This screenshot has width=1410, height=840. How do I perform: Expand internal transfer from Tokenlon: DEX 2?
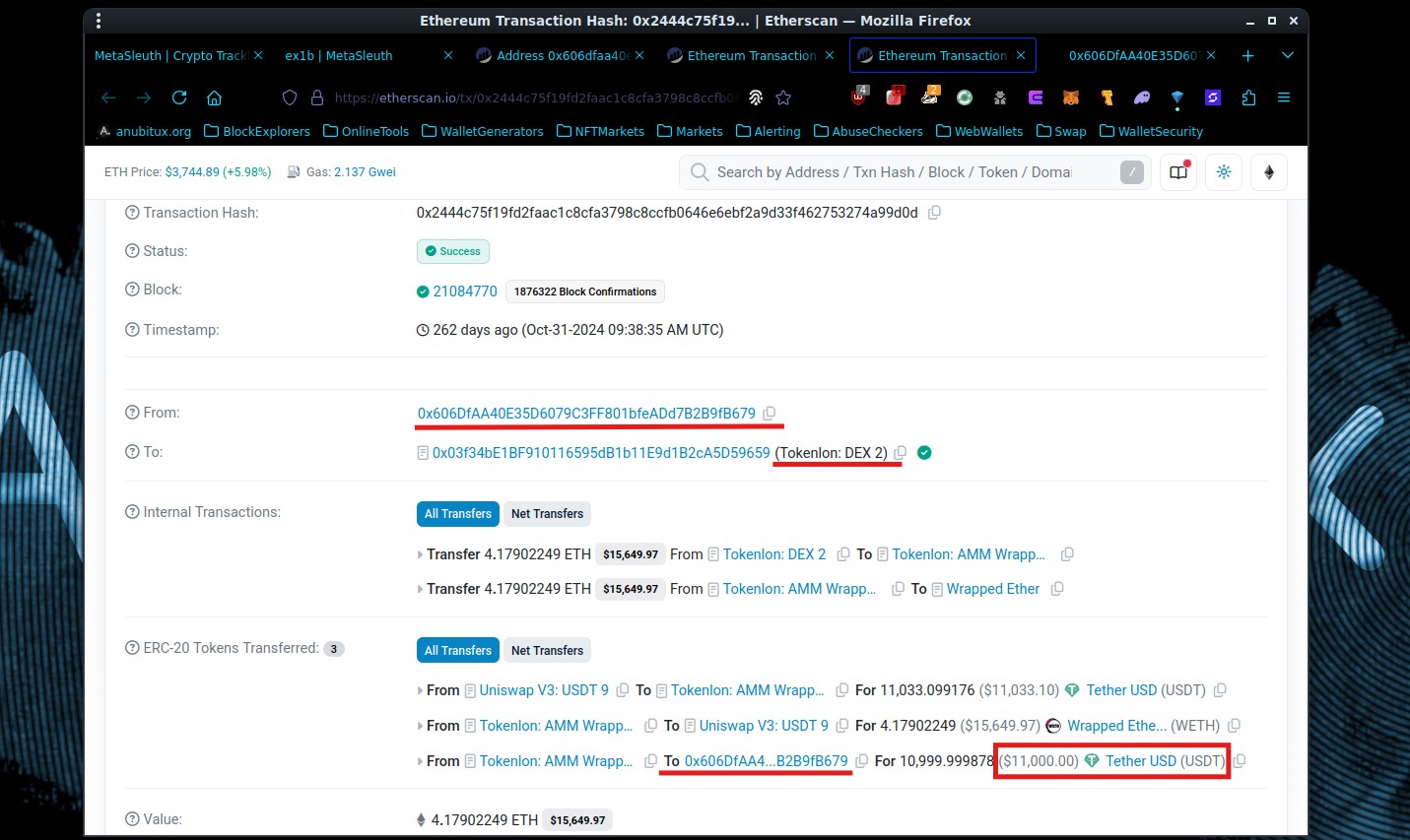click(421, 555)
